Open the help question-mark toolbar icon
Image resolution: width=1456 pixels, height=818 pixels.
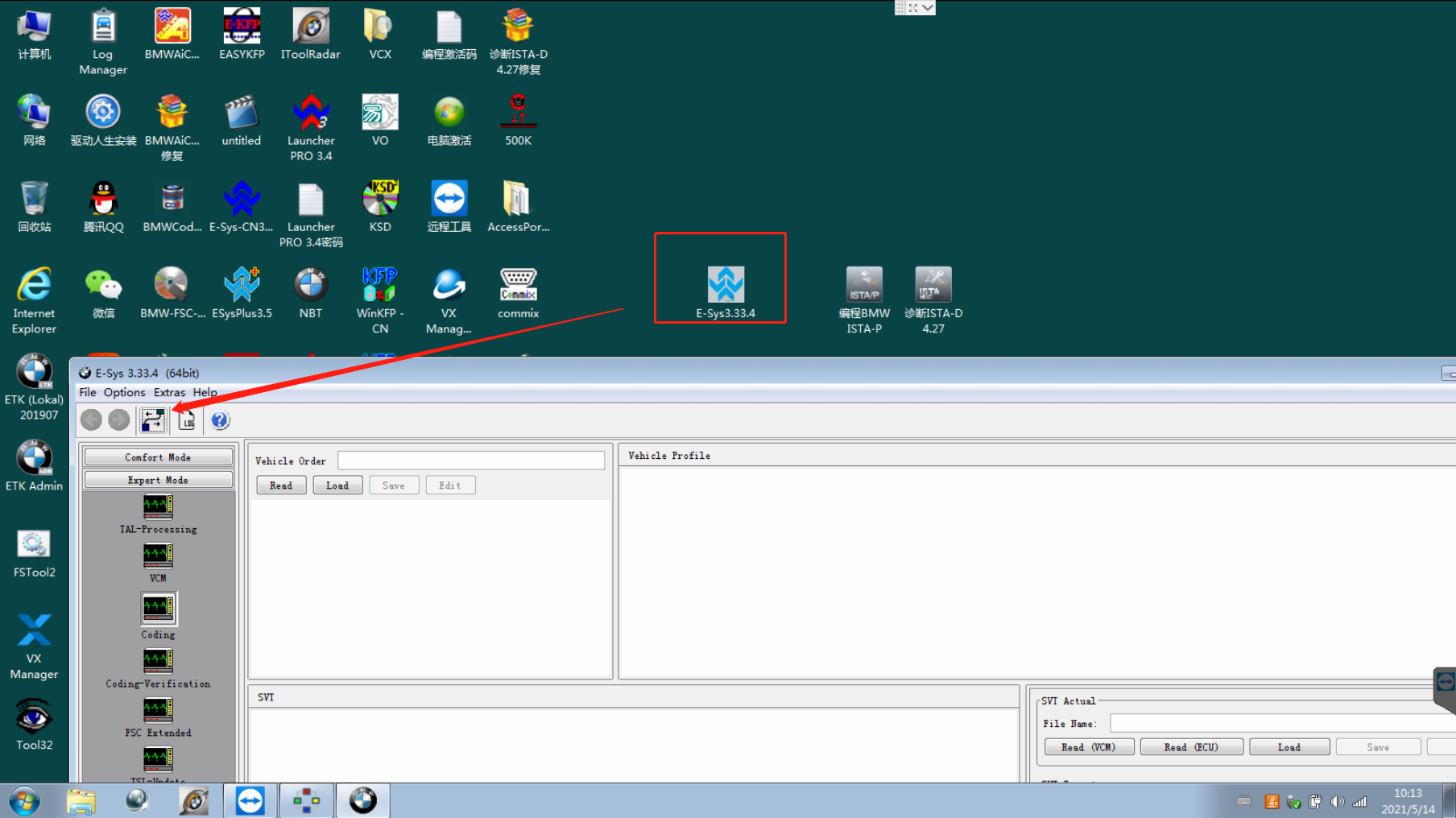[x=220, y=420]
